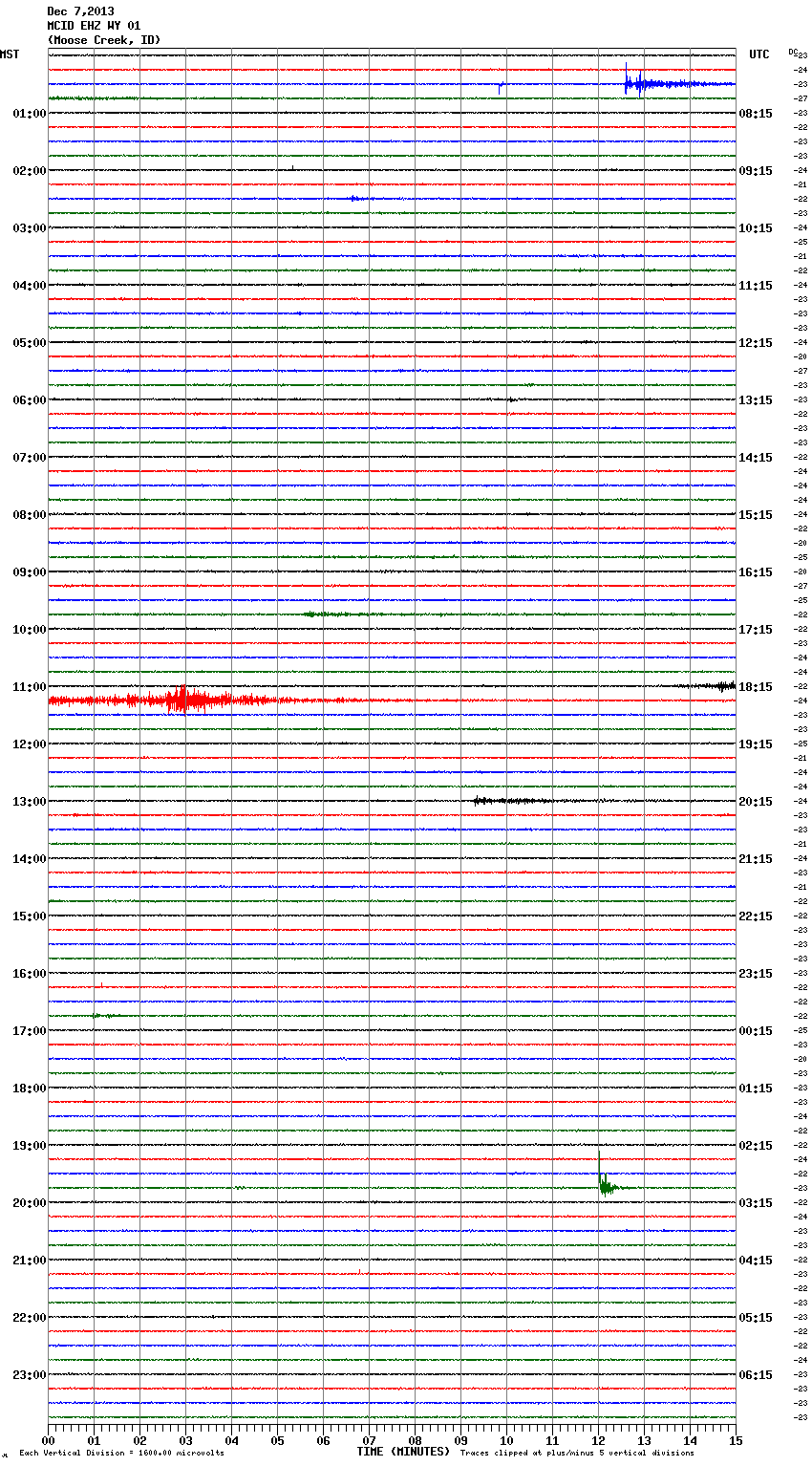812x1466 pixels.
Task: Select the 06:00 MST hour label
Action: click(30, 400)
